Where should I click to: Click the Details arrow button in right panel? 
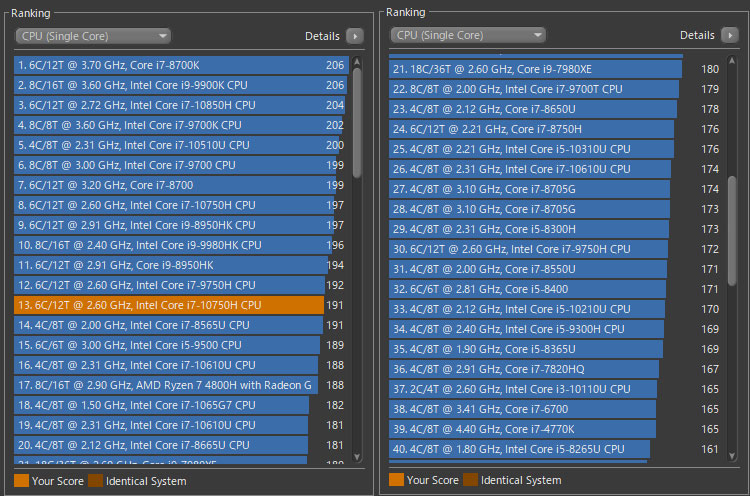[x=730, y=36]
